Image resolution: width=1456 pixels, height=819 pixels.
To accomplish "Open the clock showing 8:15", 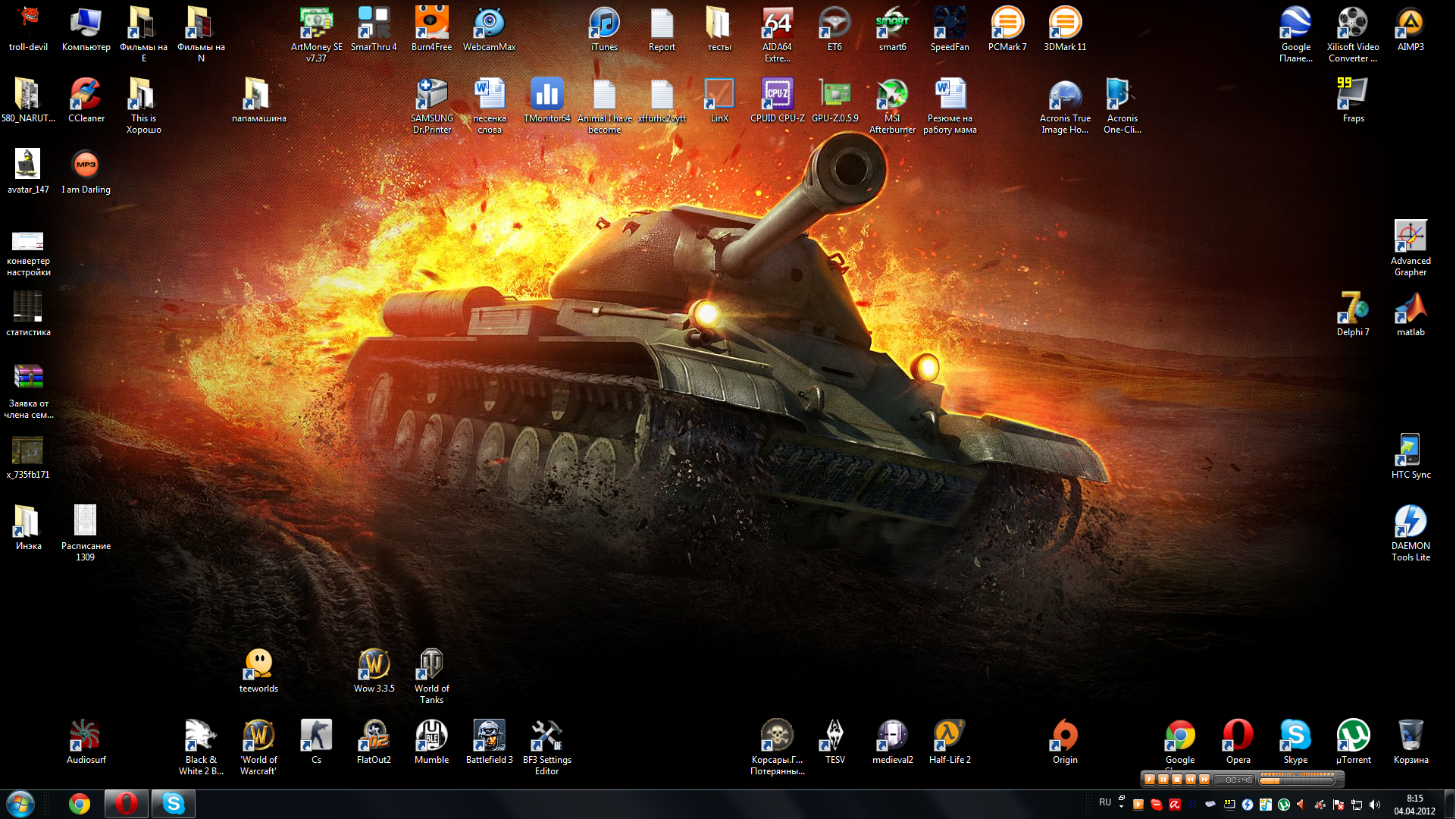I will pos(1414,805).
